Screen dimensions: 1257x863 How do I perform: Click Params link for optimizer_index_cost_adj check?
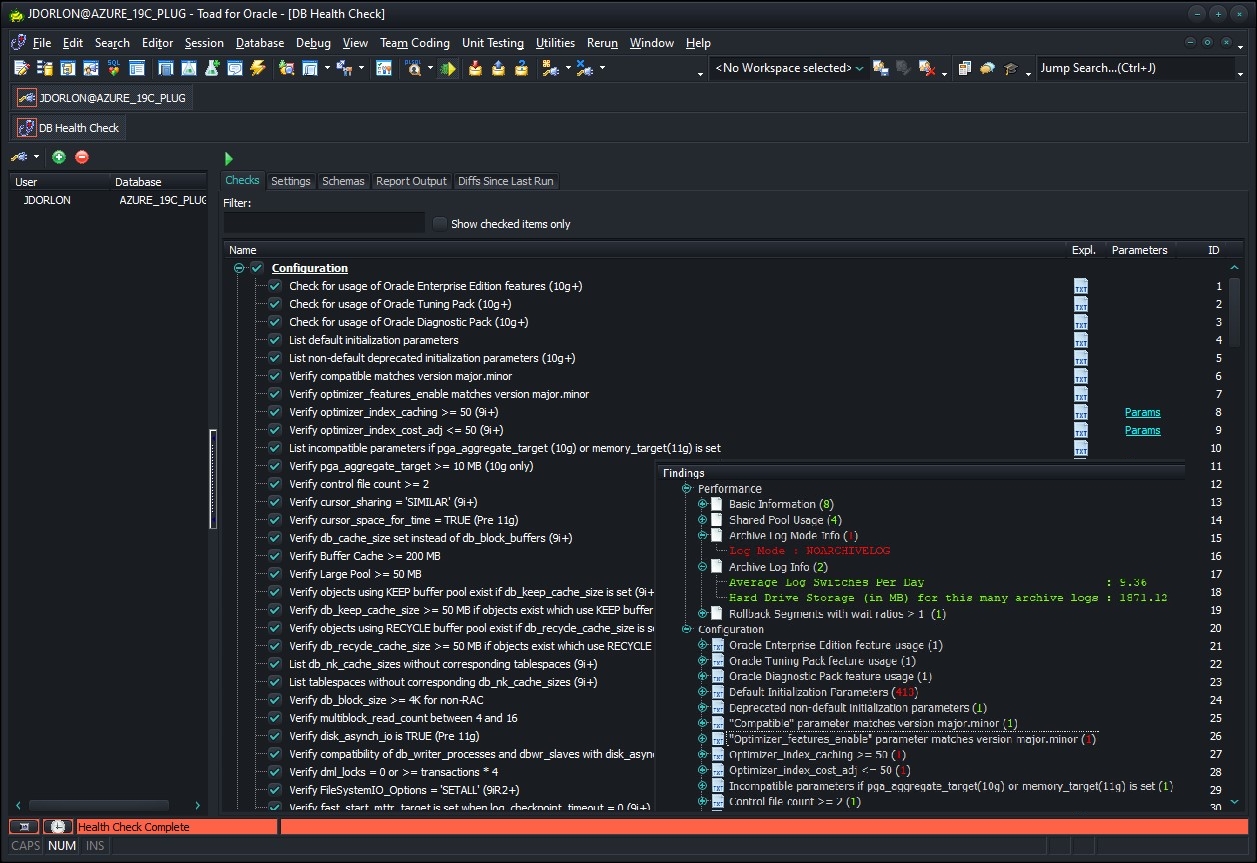click(x=1142, y=430)
